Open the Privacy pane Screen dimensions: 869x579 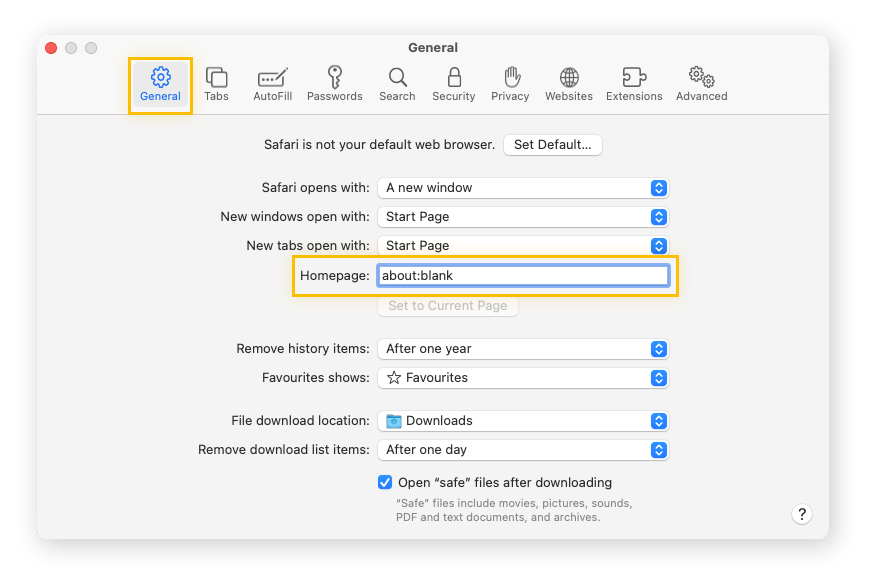(x=510, y=85)
